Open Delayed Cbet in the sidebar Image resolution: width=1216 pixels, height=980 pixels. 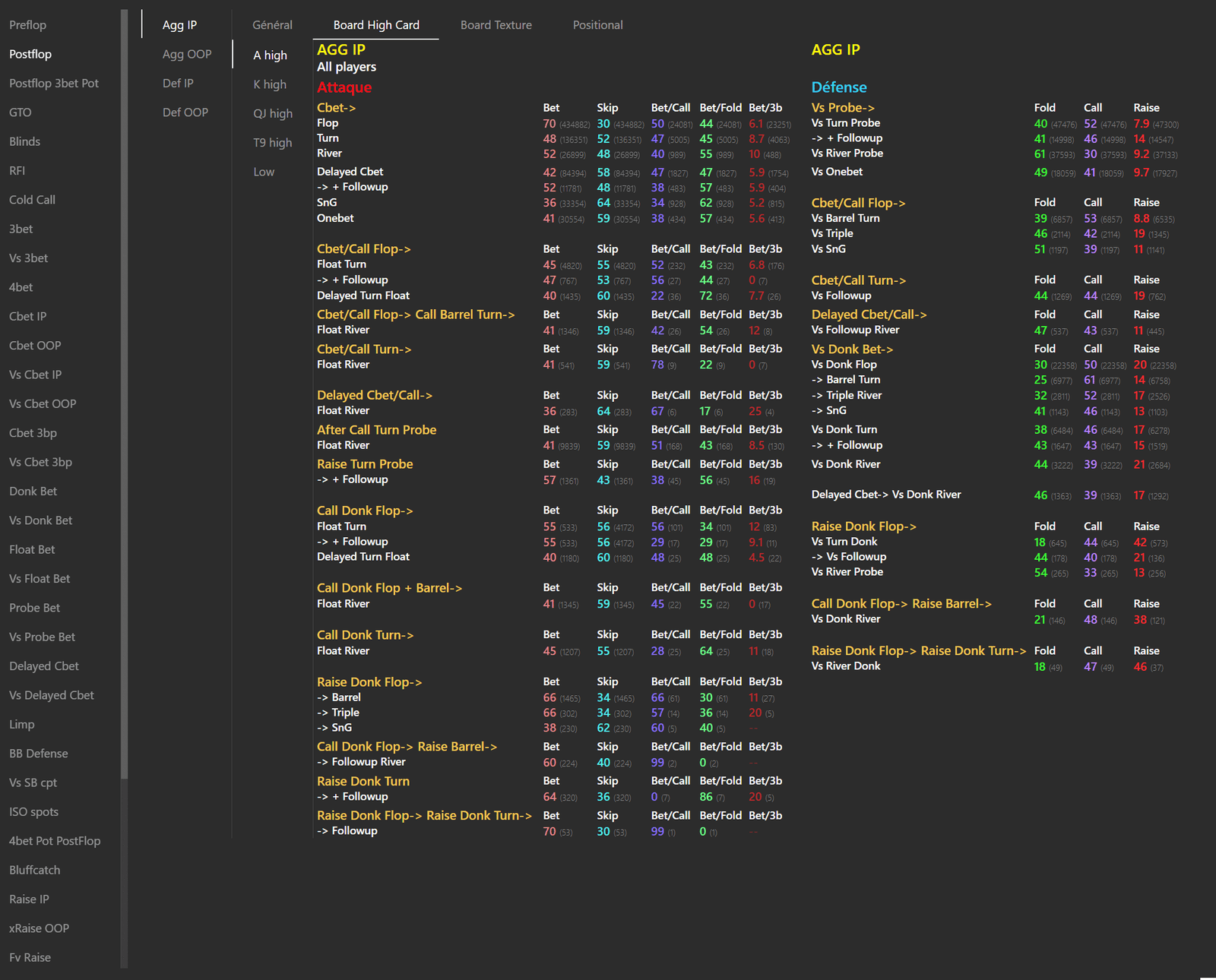(x=44, y=666)
